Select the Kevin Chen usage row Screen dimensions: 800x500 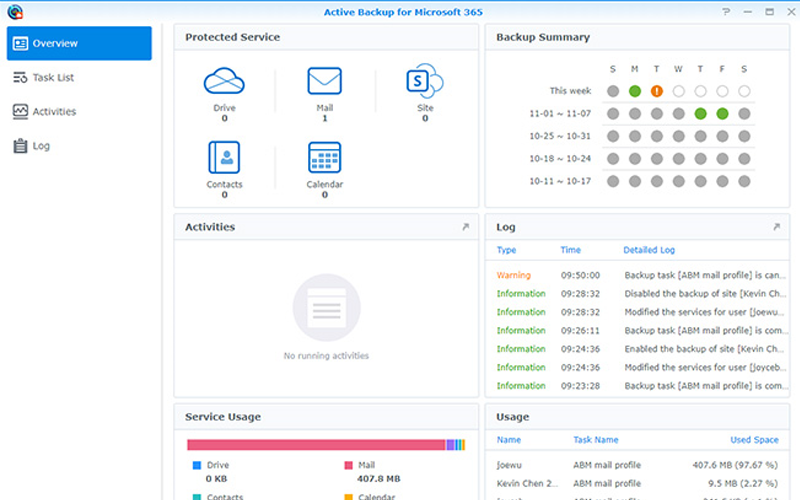[x=638, y=484]
